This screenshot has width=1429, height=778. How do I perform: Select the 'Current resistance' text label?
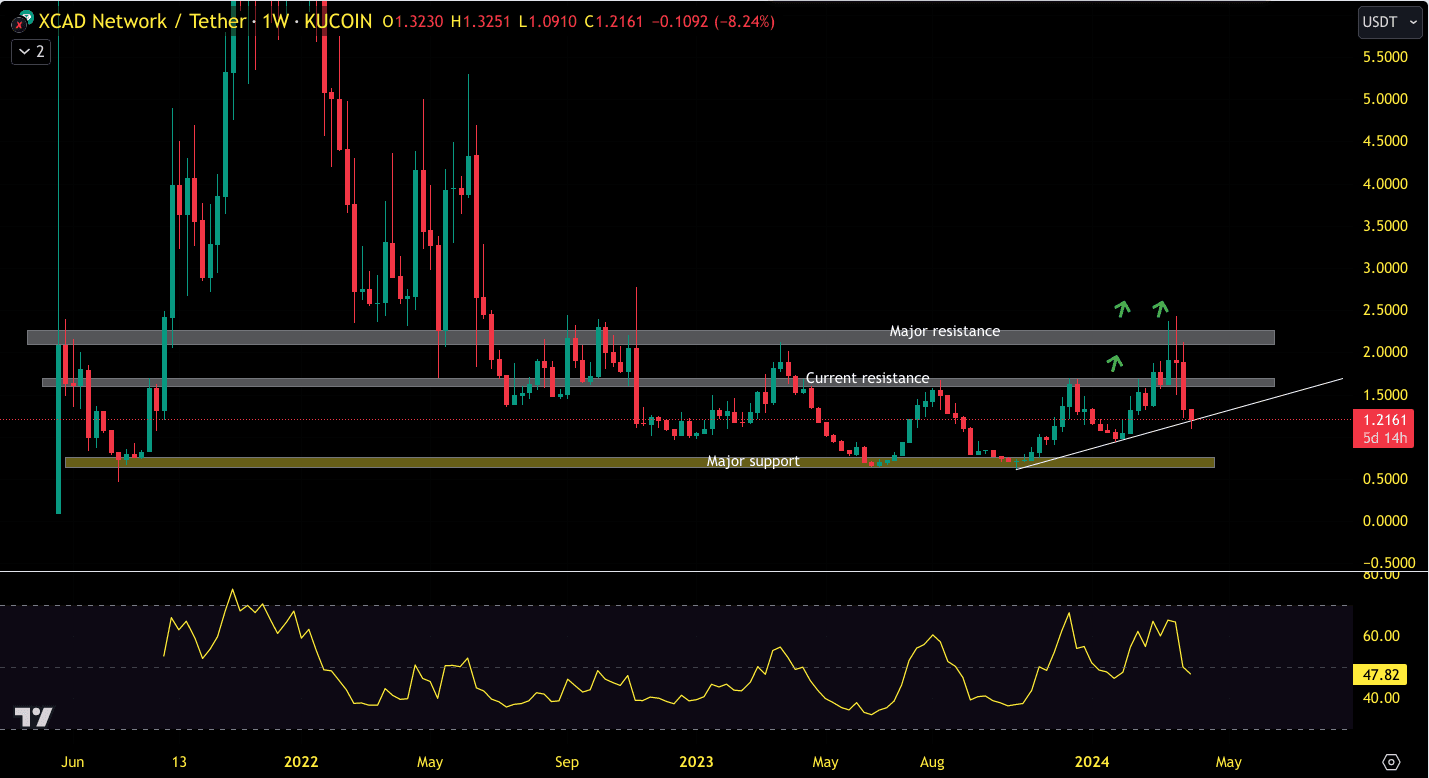(x=867, y=379)
